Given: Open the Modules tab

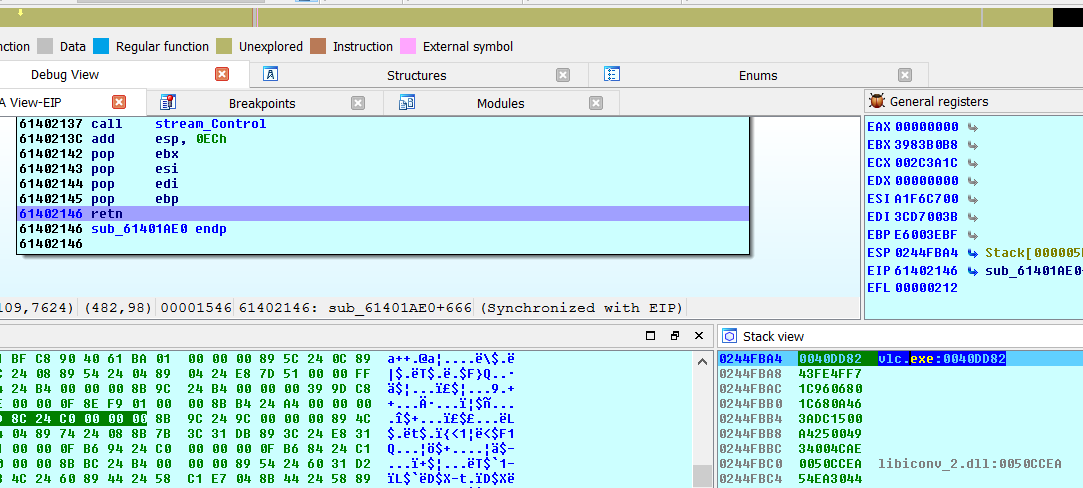Looking at the screenshot, I should point(500,103).
